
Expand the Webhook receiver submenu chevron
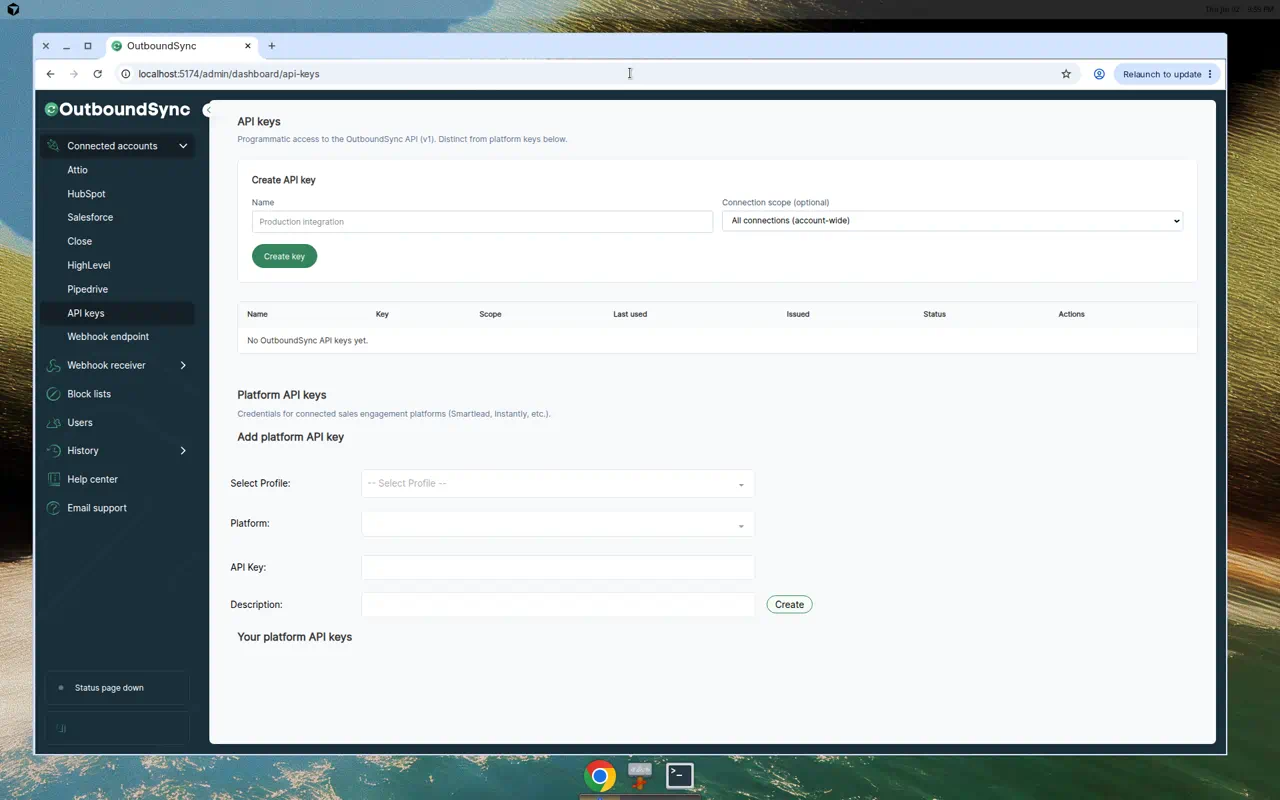(x=183, y=366)
